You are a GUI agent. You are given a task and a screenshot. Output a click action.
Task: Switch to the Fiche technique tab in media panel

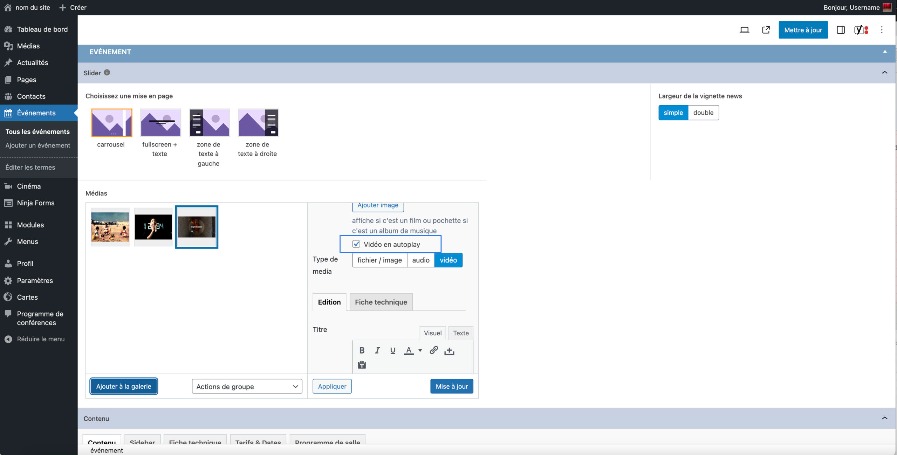coord(380,302)
